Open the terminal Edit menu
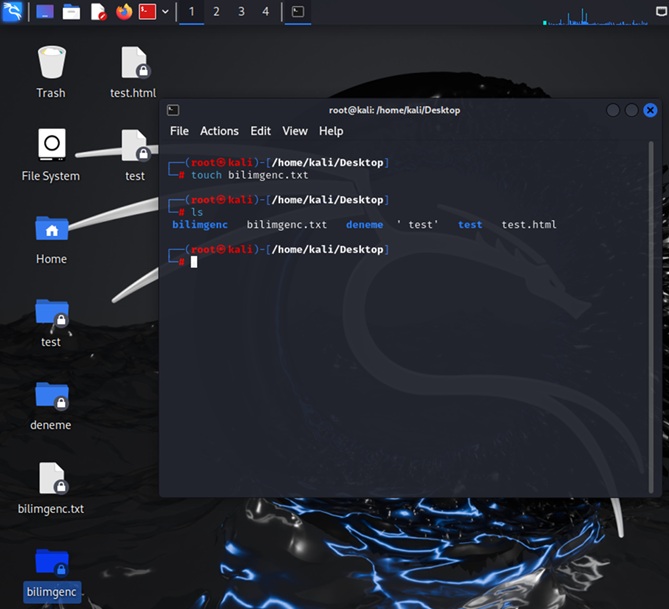The width and height of the screenshot is (669, 609). (260, 131)
